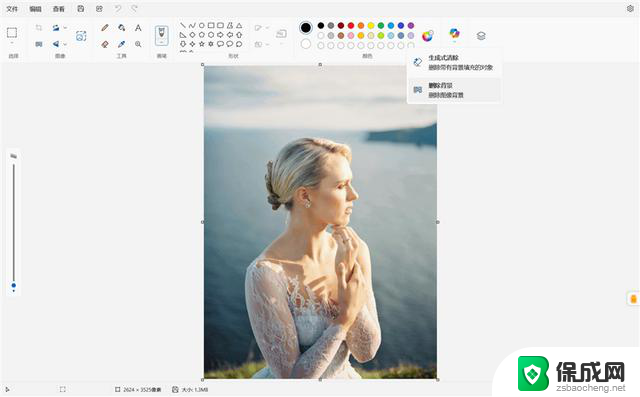Select the straight line shape
The image size is (640, 397).
(183, 25)
